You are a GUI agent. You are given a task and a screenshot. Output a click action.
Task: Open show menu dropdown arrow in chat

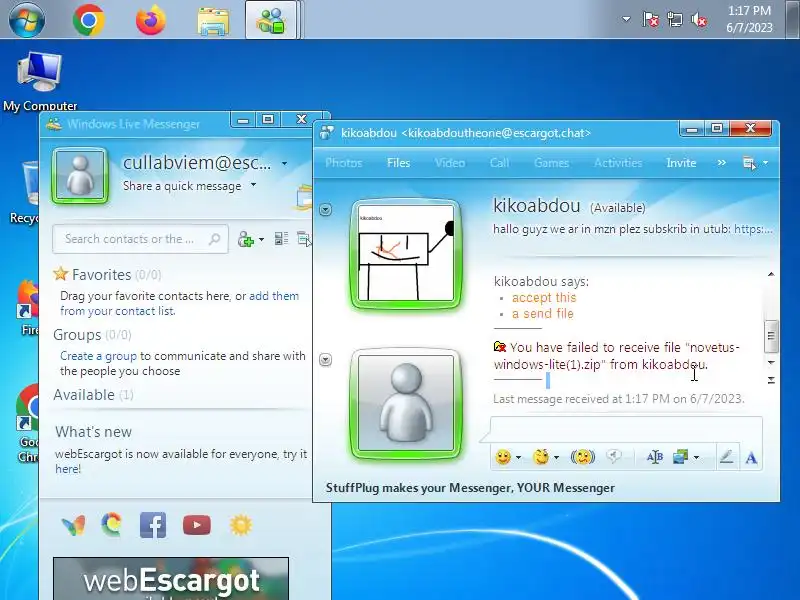click(x=765, y=163)
